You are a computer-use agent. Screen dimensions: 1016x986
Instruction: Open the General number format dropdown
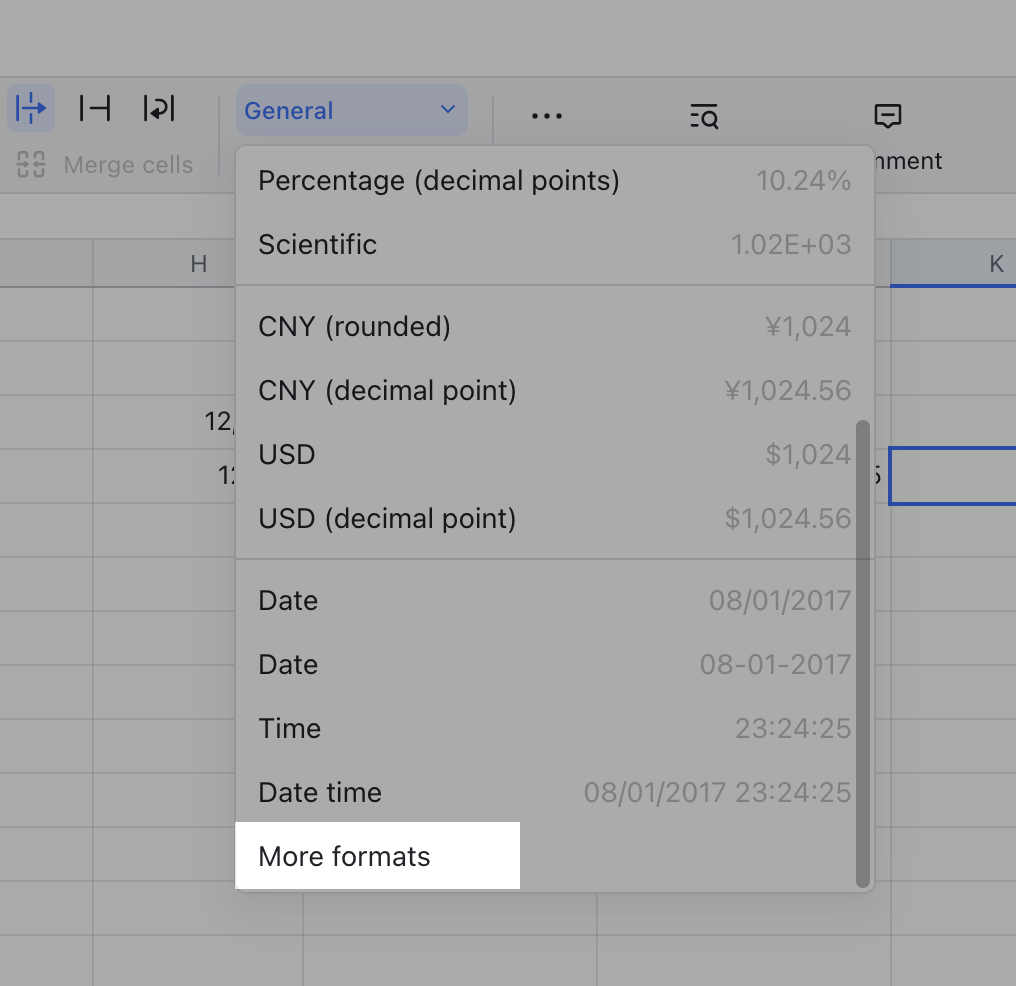[x=351, y=110]
